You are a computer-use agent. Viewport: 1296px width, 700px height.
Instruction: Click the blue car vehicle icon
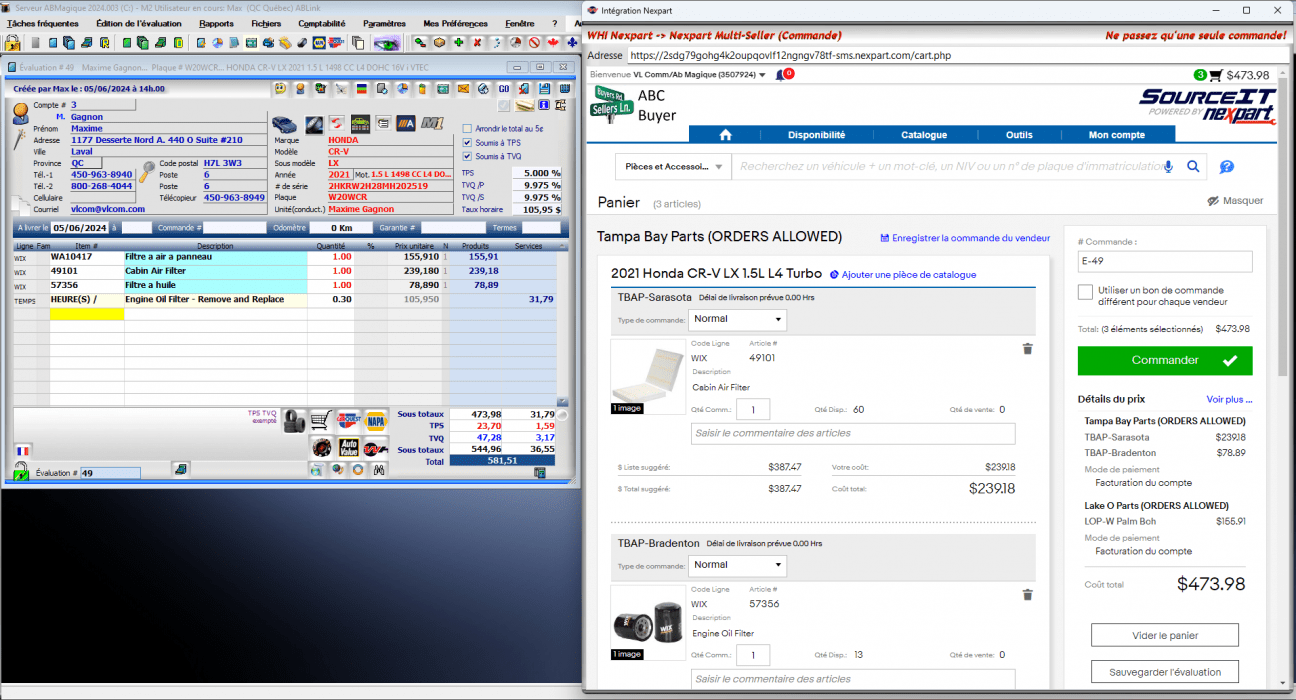[284, 124]
